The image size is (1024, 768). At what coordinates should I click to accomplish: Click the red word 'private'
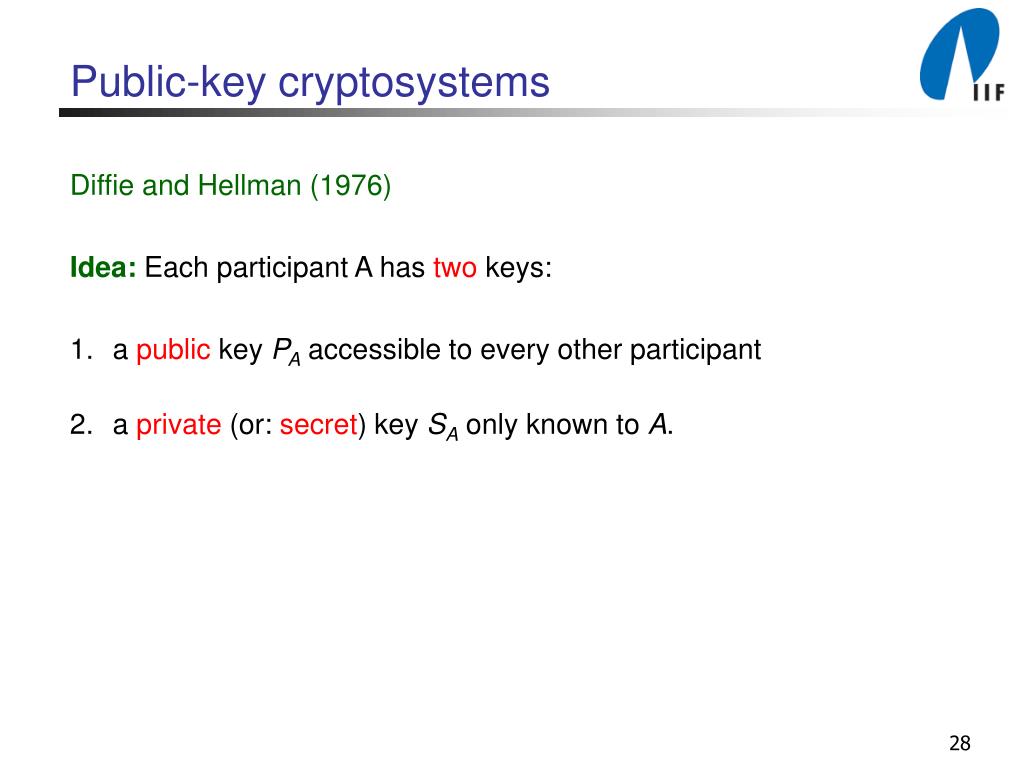point(178,425)
